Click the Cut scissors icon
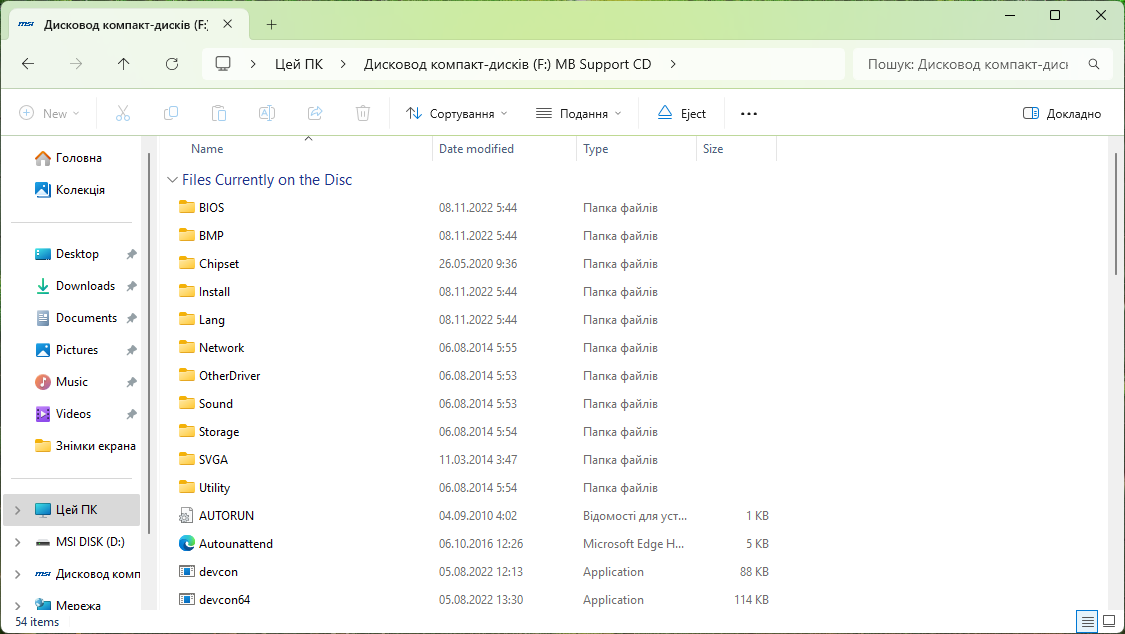Screen dimensions: 1125x634 click(x=123, y=113)
